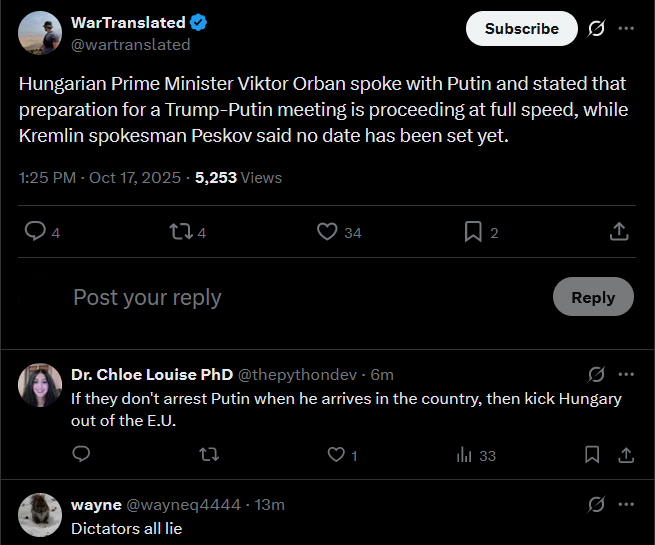Repost the WarTranslated tweet
This screenshot has height=545, width=655.
(x=181, y=232)
